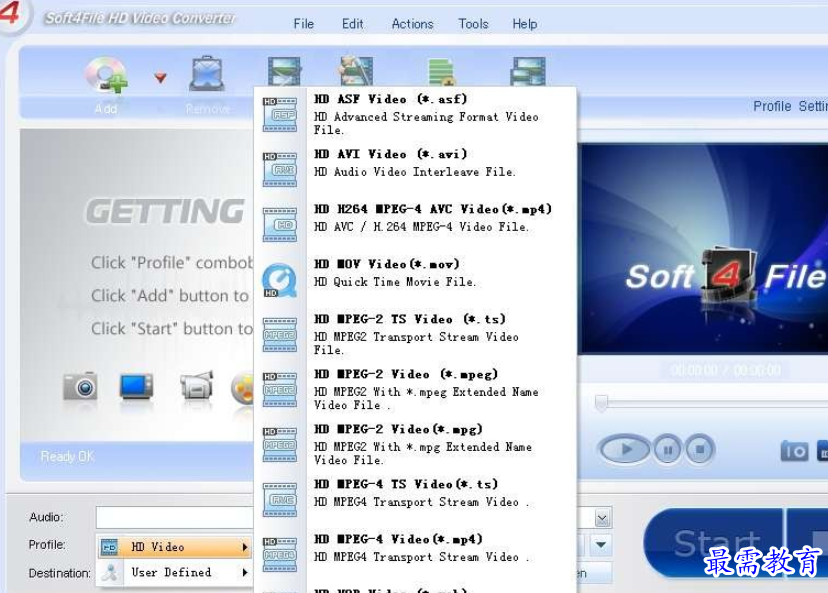Move the preview seek slider handle
This screenshot has width=828, height=593.
click(601, 403)
